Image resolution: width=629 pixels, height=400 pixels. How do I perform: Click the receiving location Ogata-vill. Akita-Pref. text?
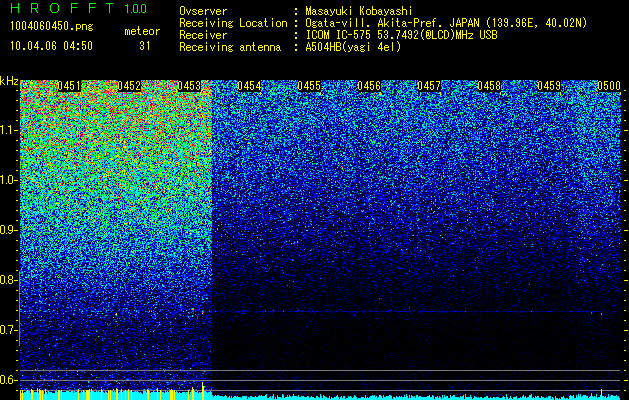[x=446, y=23]
